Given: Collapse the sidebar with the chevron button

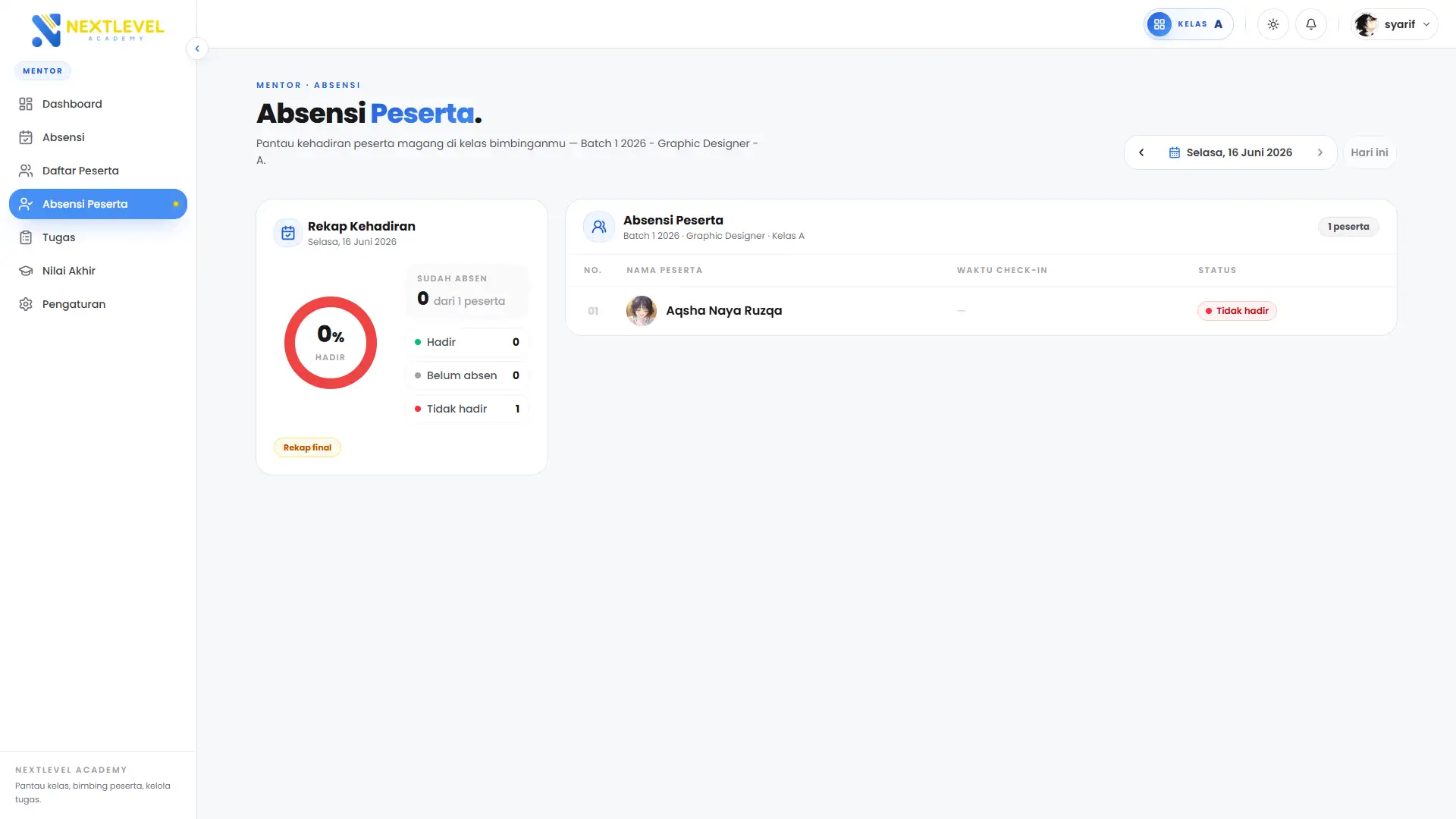Looking at the screenshot, I should coord(197,49).
